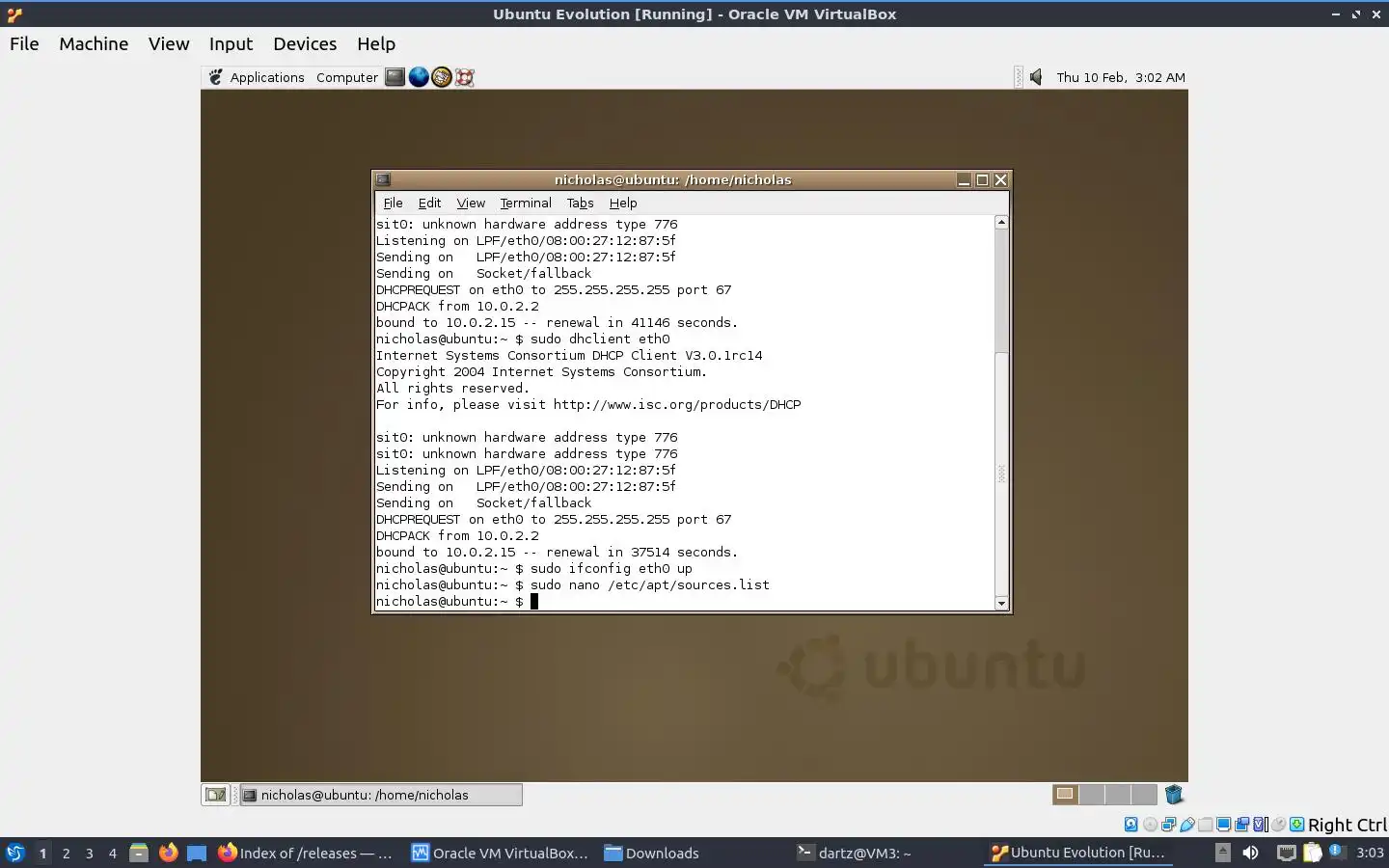Launch the web browser globe icon
1389x868 pixels.
[419, 77]
